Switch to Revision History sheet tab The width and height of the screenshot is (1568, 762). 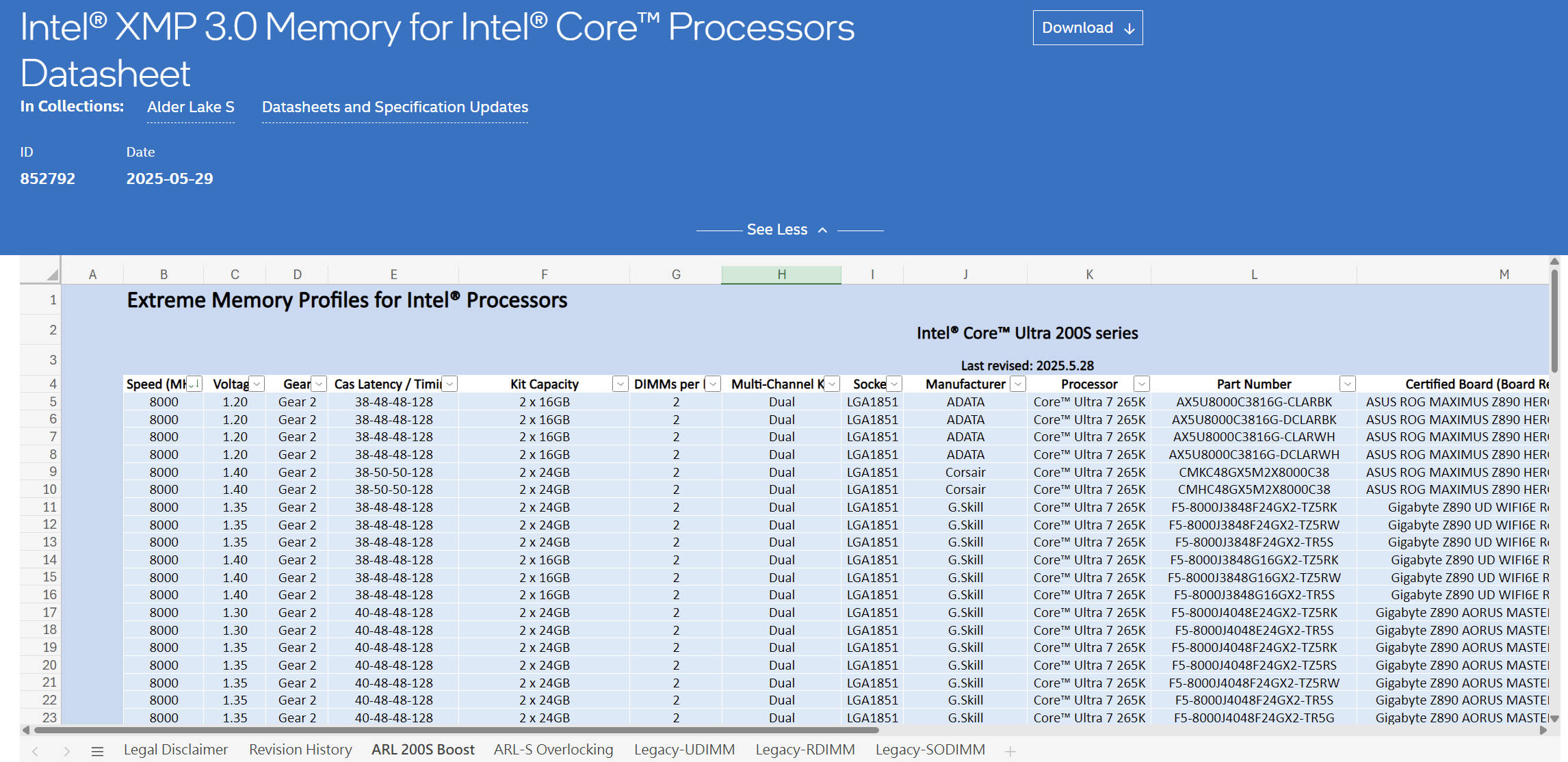[300, 750]
